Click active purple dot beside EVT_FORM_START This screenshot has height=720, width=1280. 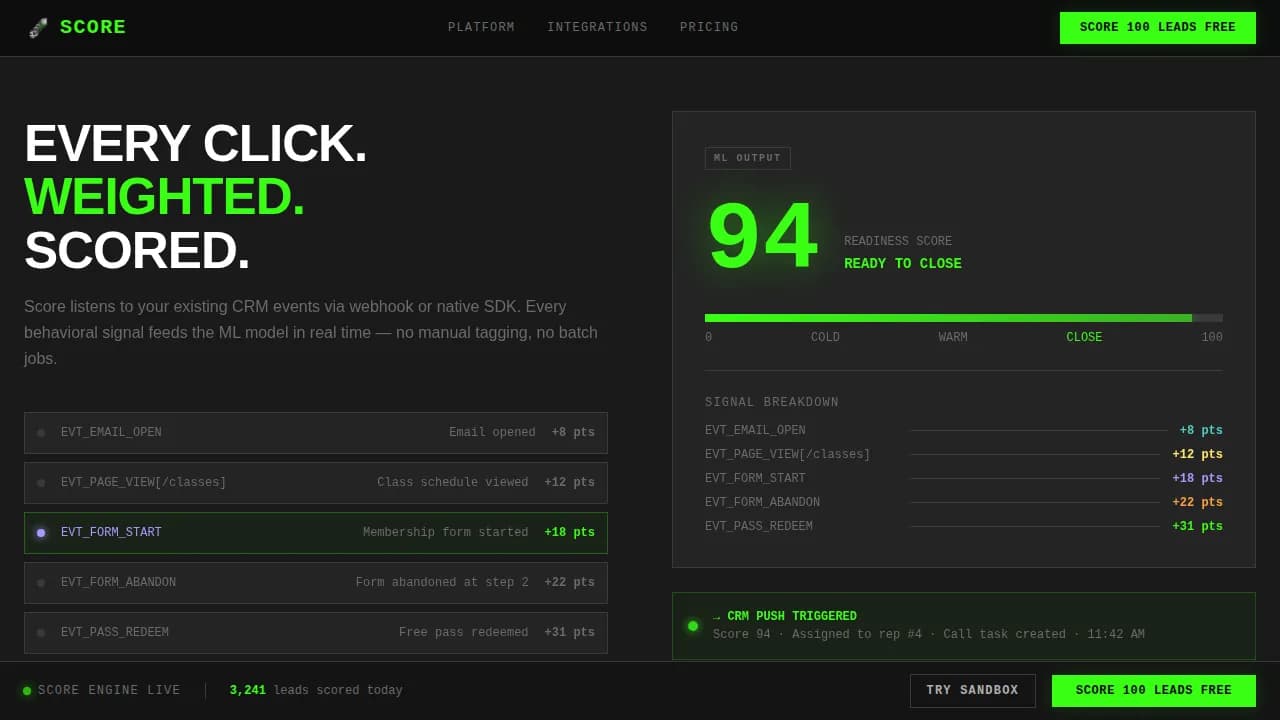click(41, 533)
